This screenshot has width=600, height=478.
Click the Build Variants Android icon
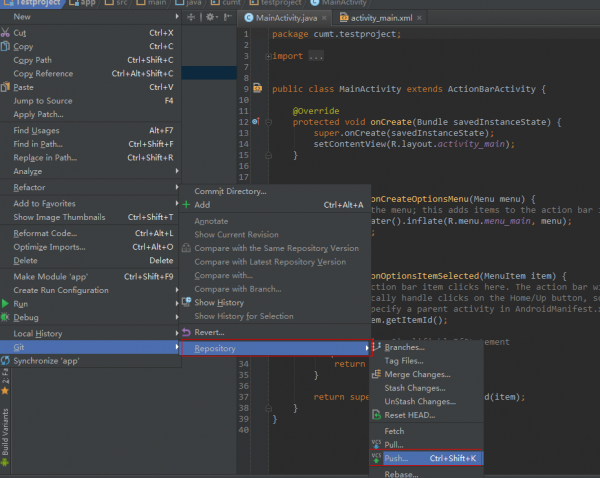5,462
